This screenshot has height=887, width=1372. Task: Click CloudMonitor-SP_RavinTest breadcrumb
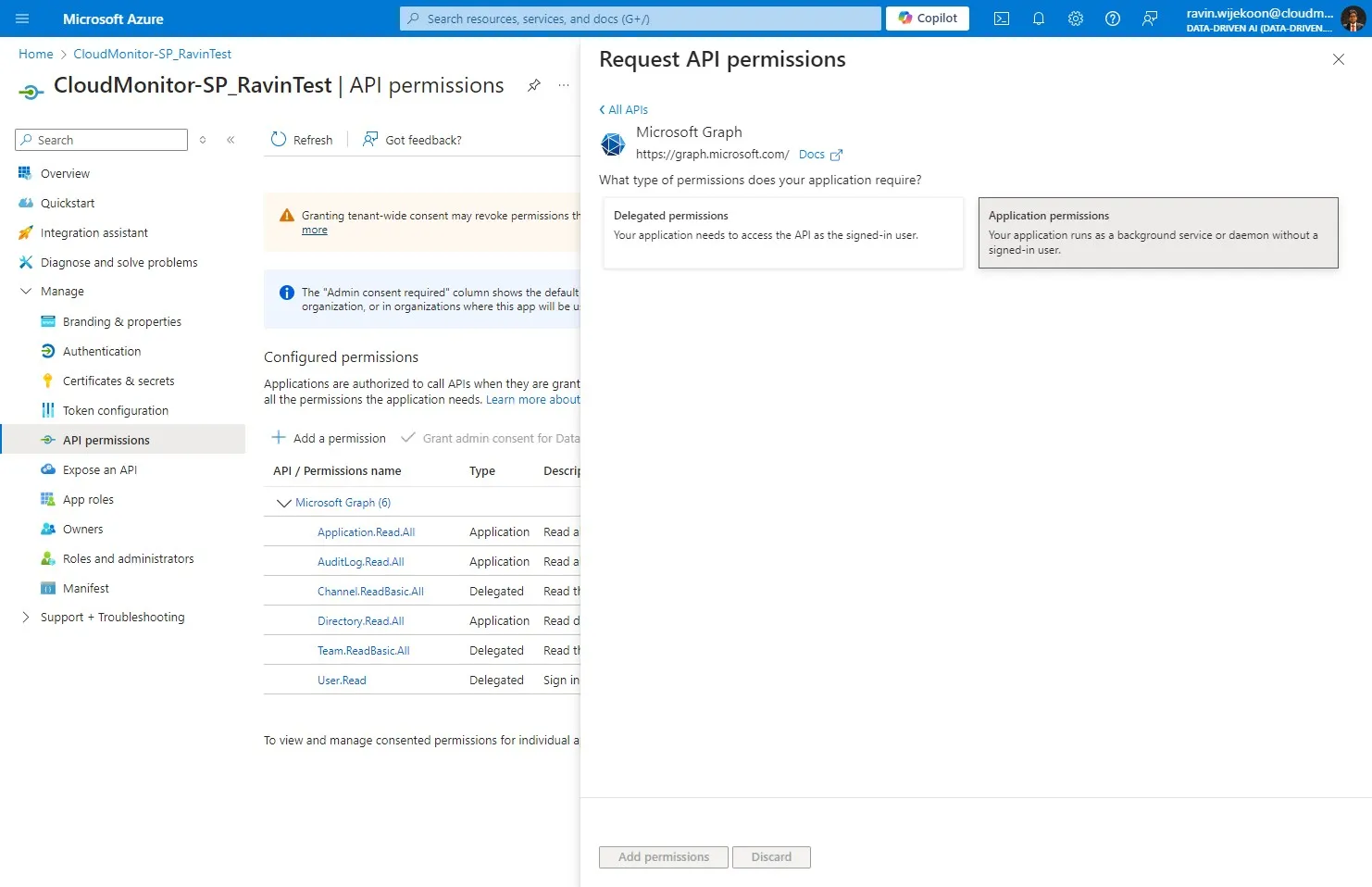click(x=152, y=54)
